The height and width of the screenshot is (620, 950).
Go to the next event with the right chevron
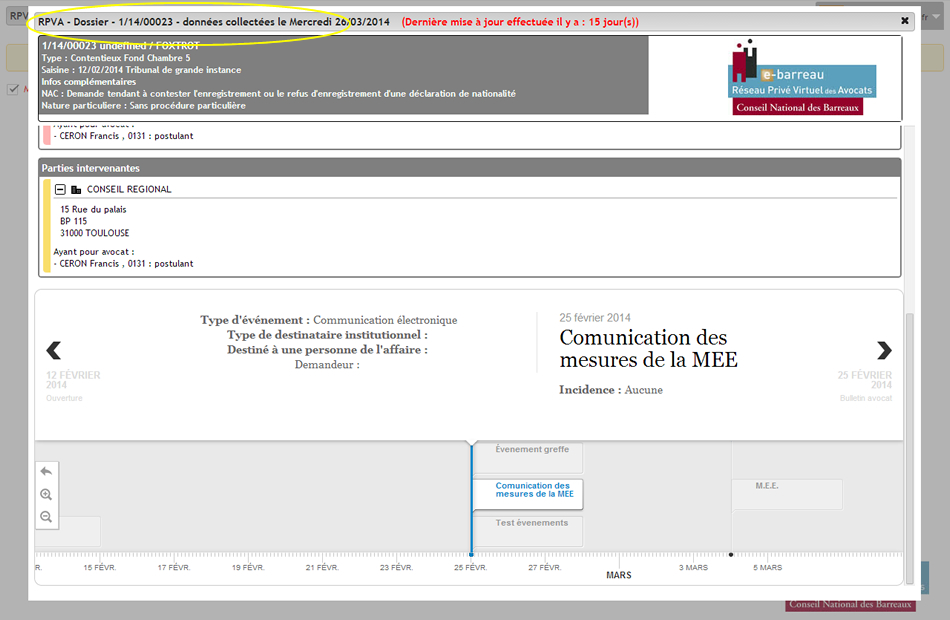(884, 350)
